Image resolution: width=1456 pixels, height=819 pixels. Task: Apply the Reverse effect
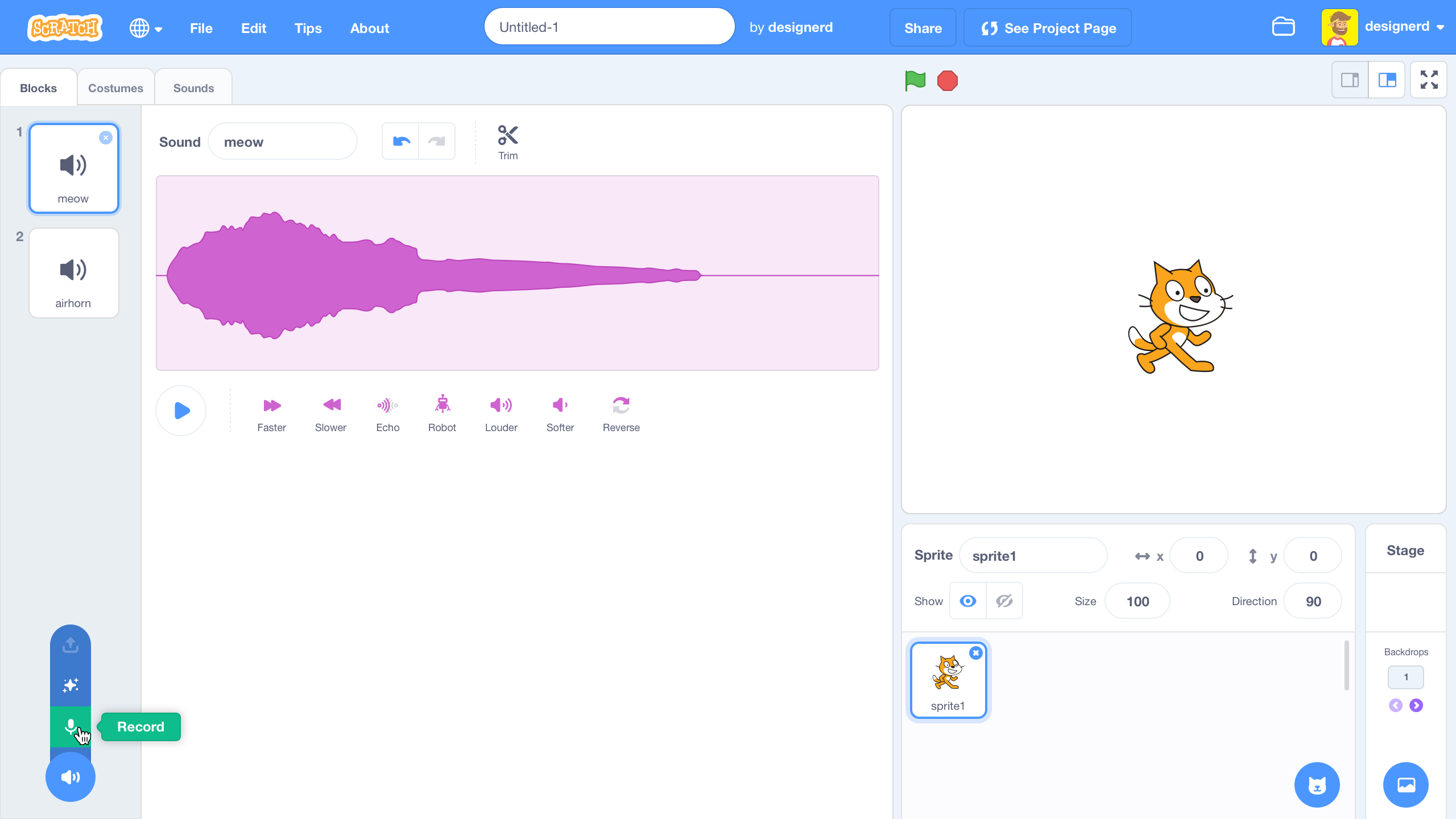[x=621, y=414]
